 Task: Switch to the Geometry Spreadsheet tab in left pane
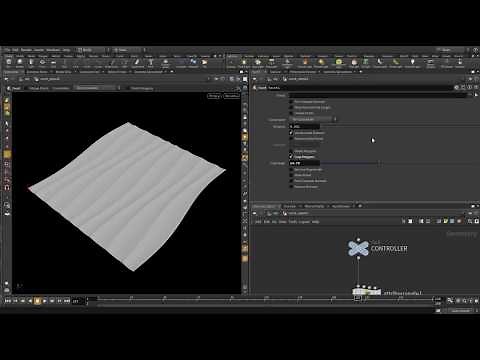[149, 72]
